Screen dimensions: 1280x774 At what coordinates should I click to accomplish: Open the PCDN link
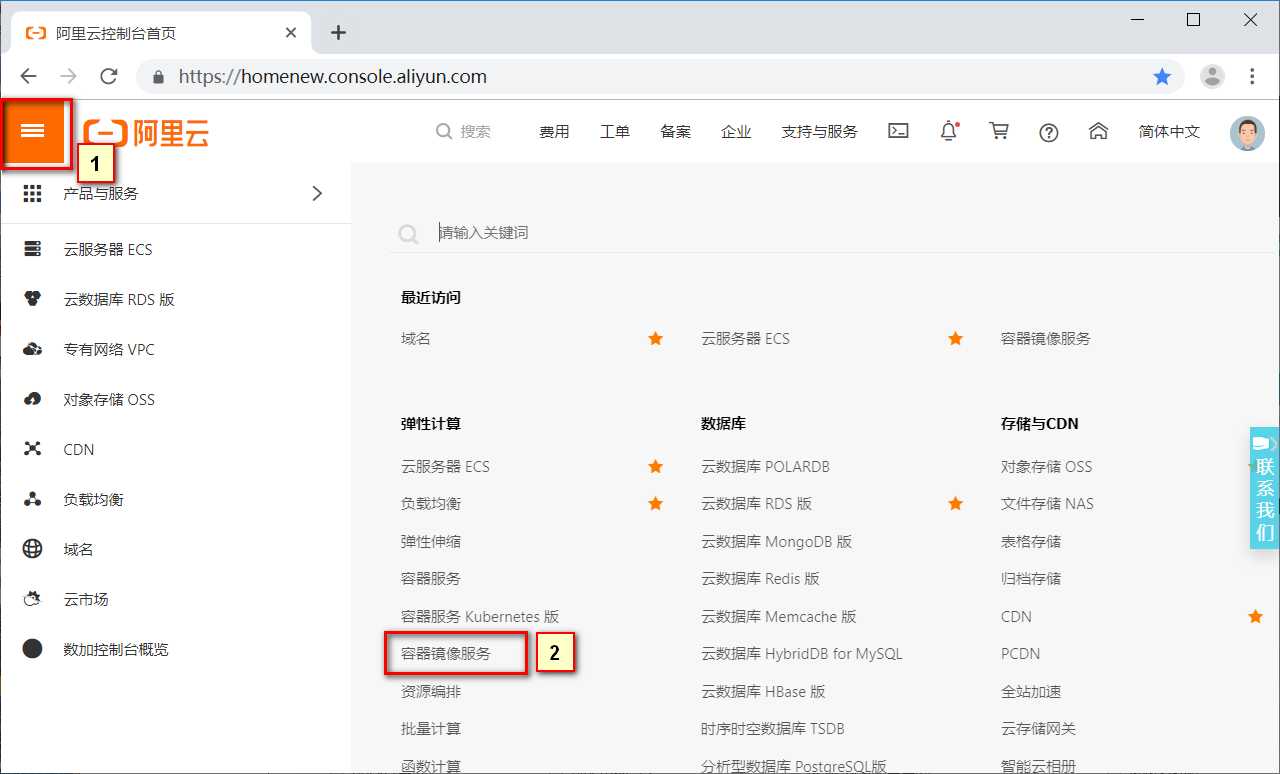pos(1021,654)
